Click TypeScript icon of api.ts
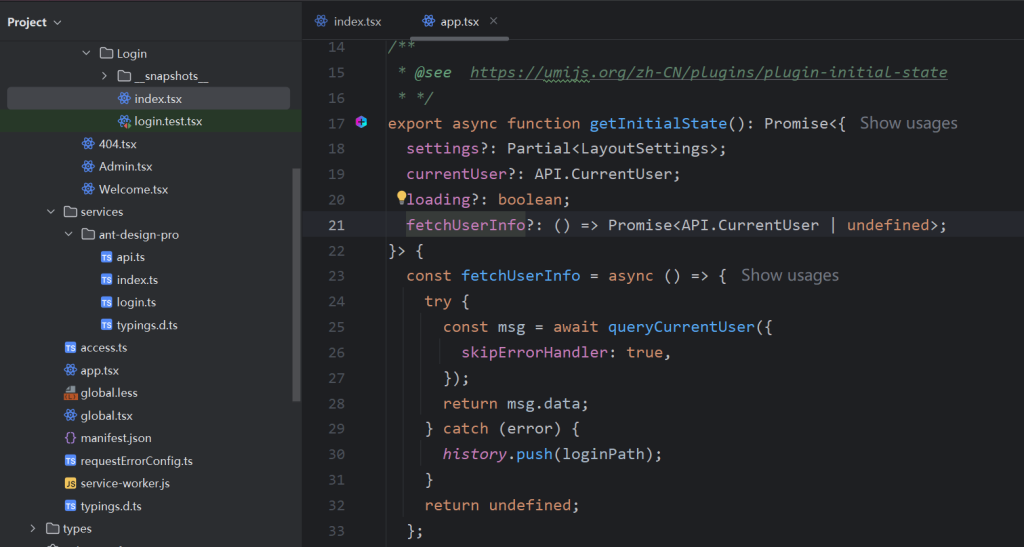The width and height of the screenshot is (1024, 547). 106,257
